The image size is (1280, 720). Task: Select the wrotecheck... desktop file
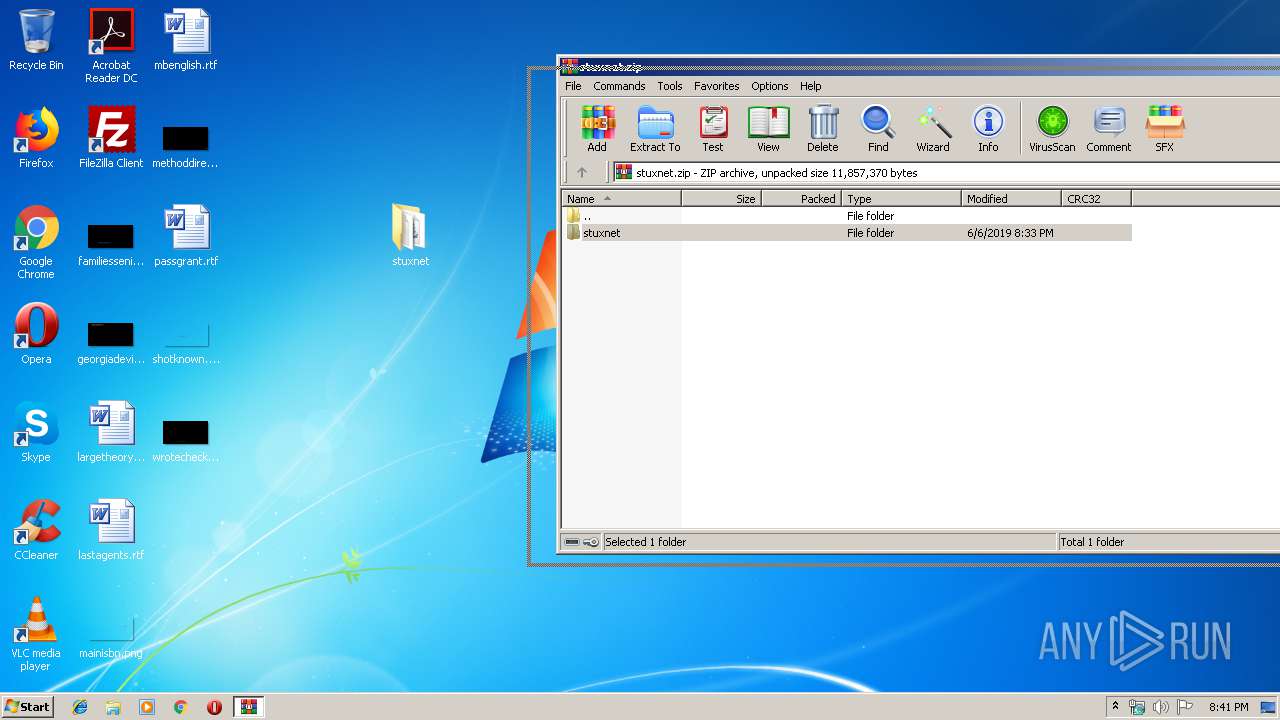pyautogui.click(x=186, y=440)
